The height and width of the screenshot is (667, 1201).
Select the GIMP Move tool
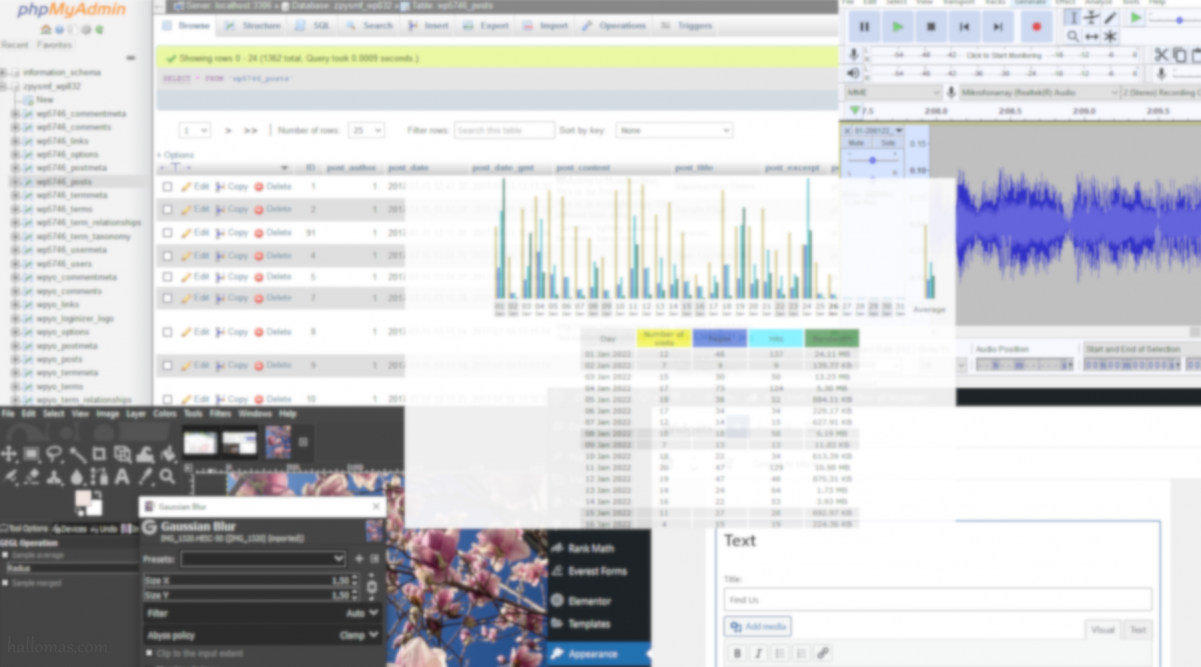9,454
